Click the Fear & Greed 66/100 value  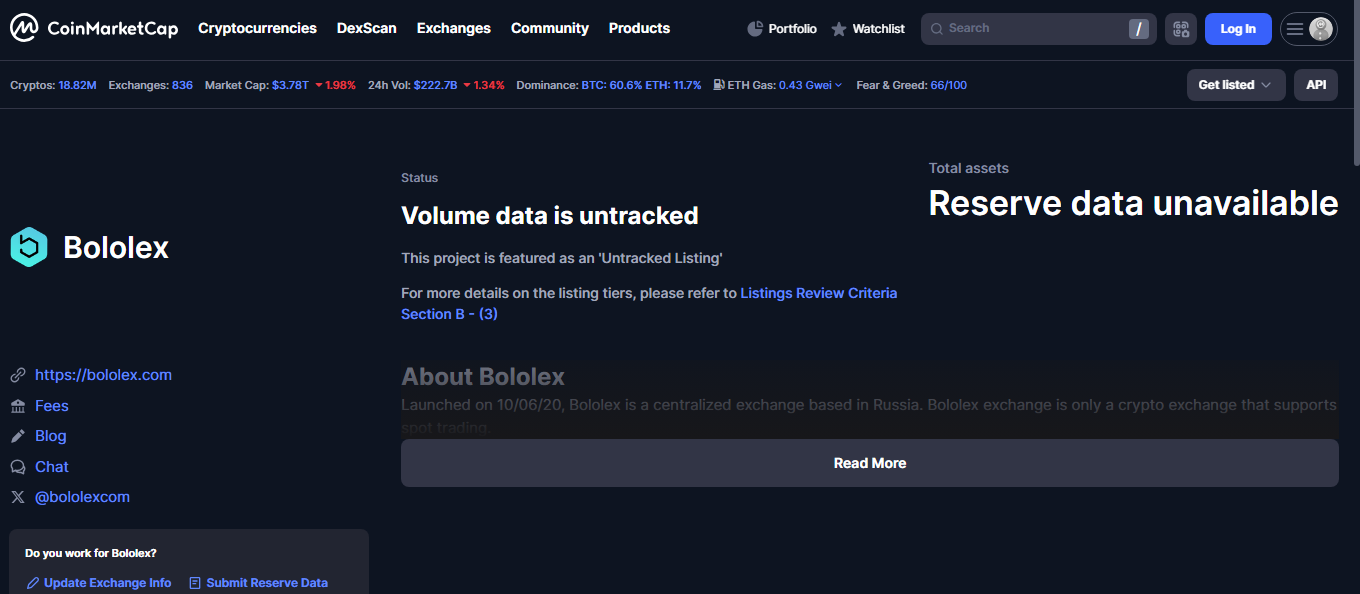pos(949,85)
